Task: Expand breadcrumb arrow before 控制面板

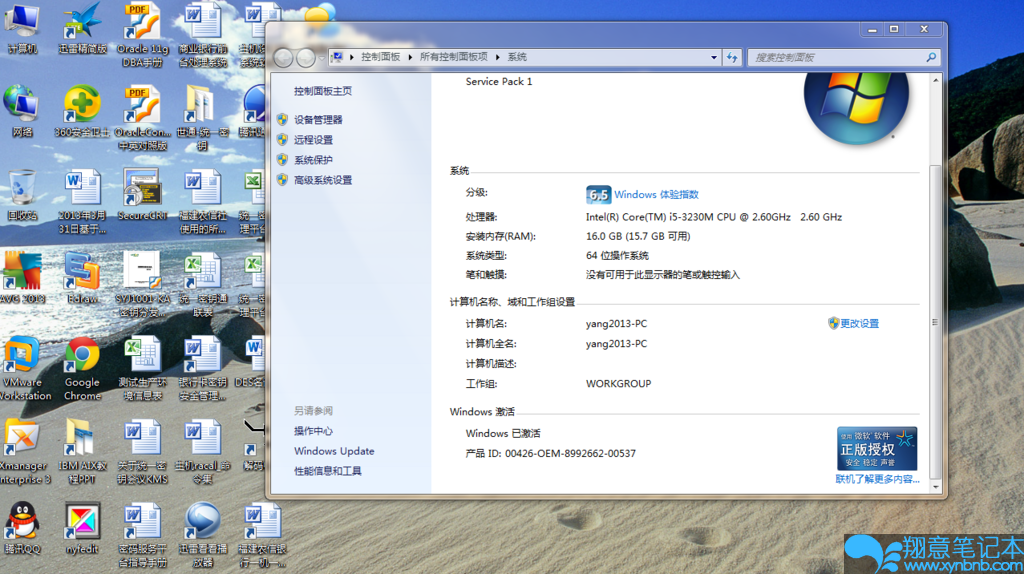Action: click(352, 57)
